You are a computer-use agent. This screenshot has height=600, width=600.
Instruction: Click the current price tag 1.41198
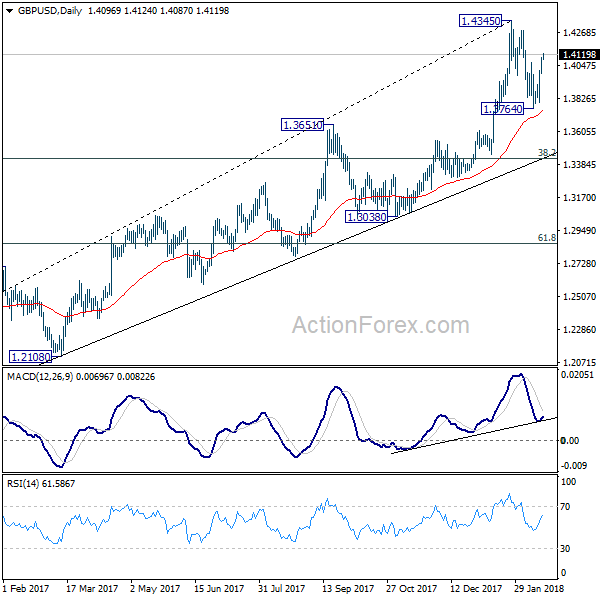point(579,55)
